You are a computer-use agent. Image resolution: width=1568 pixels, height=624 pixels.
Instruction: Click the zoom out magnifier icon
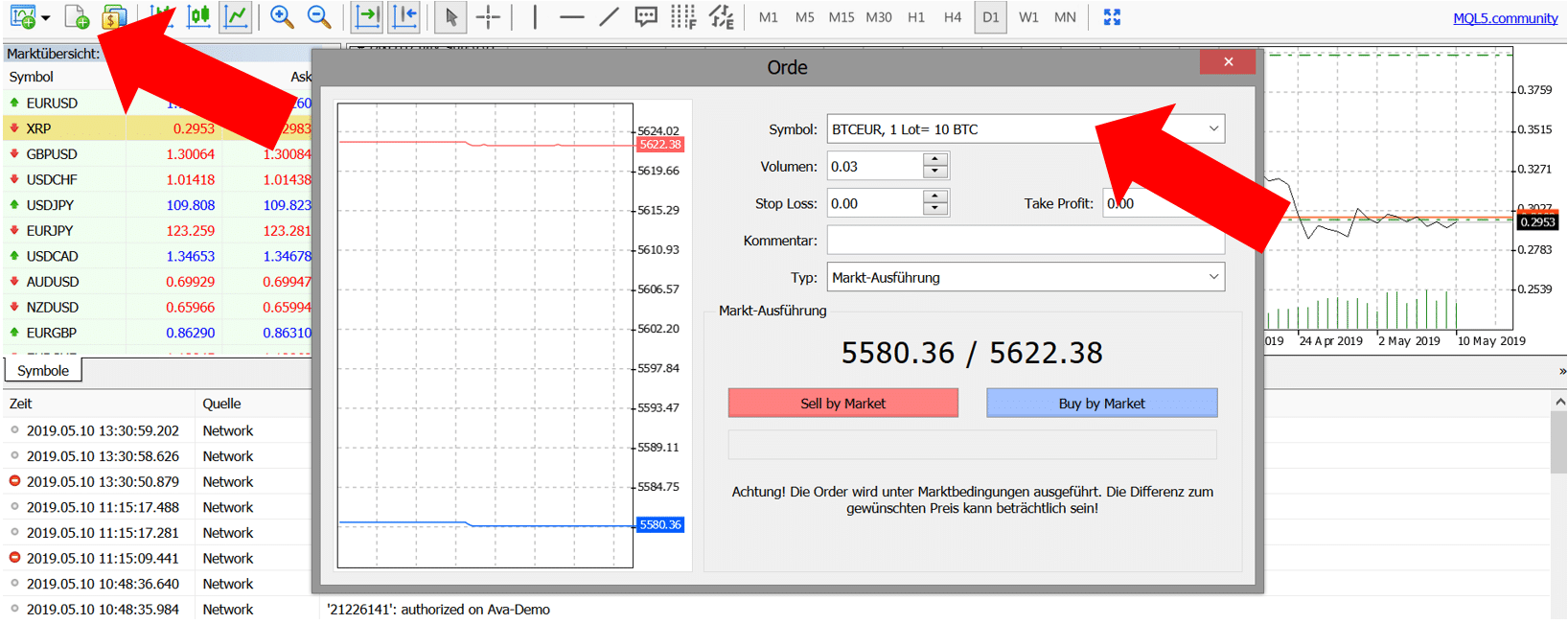click(x=319, y=17)
